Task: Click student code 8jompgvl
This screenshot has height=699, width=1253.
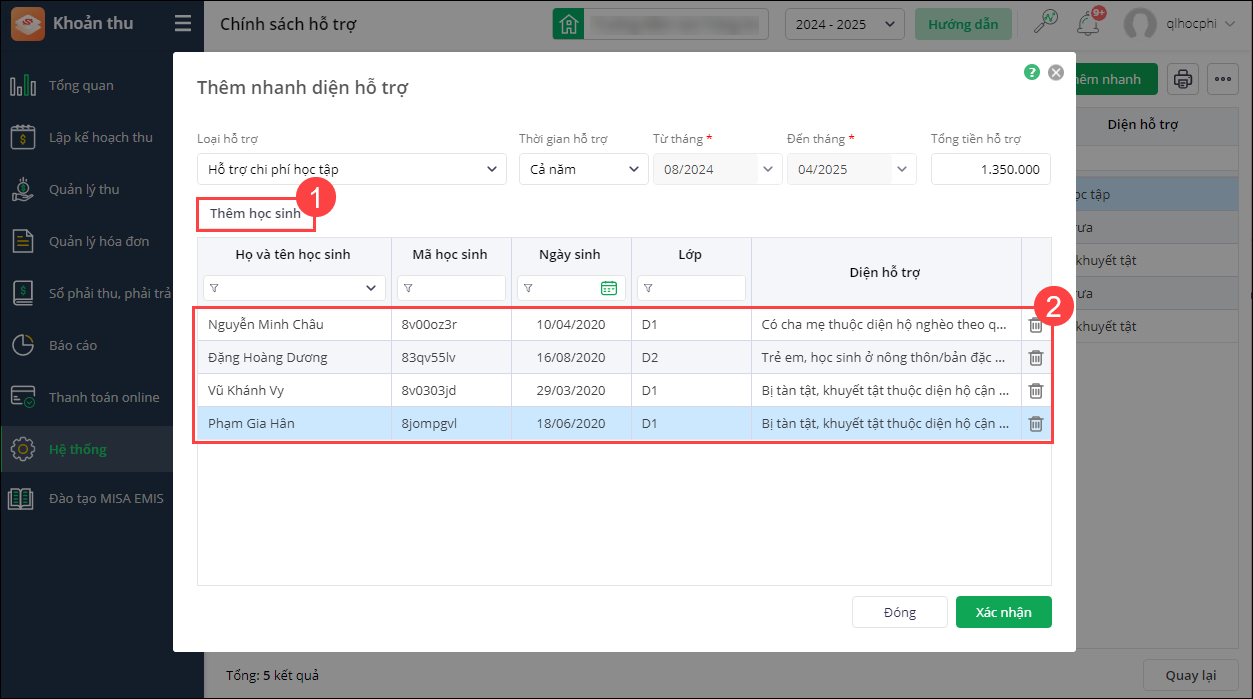Action: [x=429, y=424]
